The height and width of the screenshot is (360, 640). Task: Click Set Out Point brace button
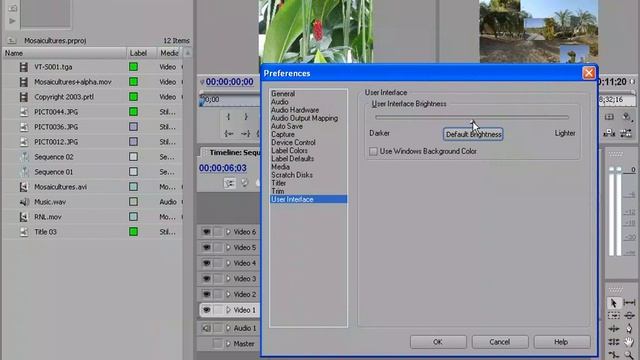246,117
